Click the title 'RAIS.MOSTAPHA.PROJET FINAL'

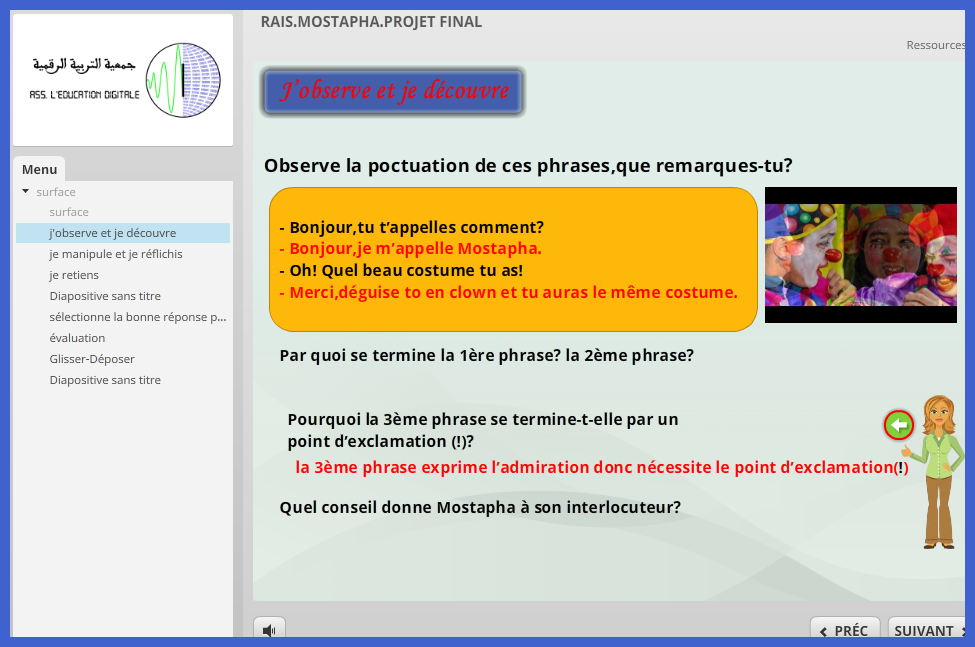(371, 22)
